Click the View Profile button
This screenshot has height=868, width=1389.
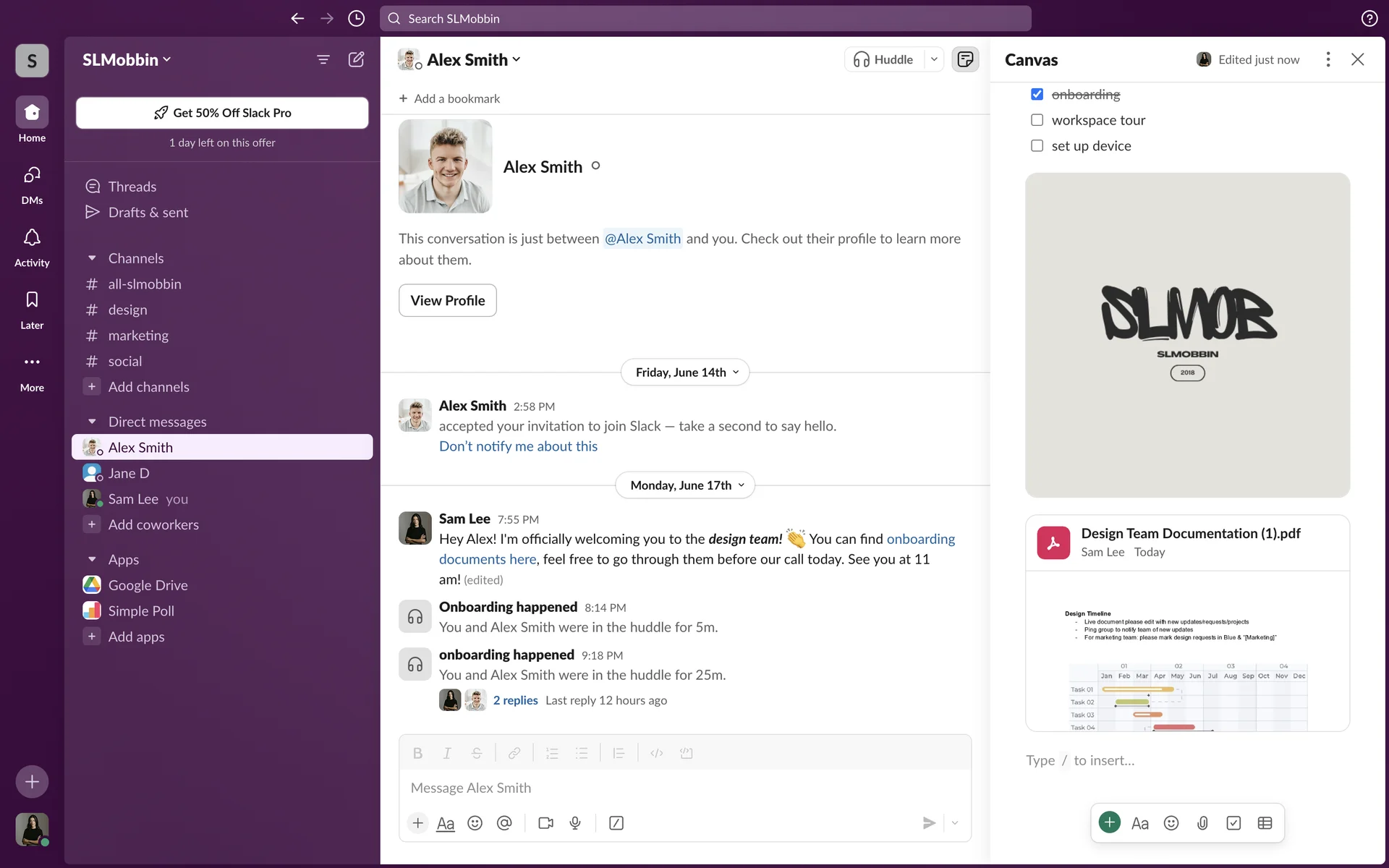(447, 300)
